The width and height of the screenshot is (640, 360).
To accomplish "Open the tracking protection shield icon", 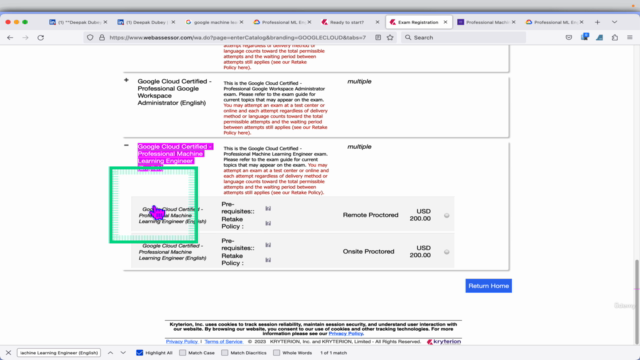I will click(x=90, y=38).
